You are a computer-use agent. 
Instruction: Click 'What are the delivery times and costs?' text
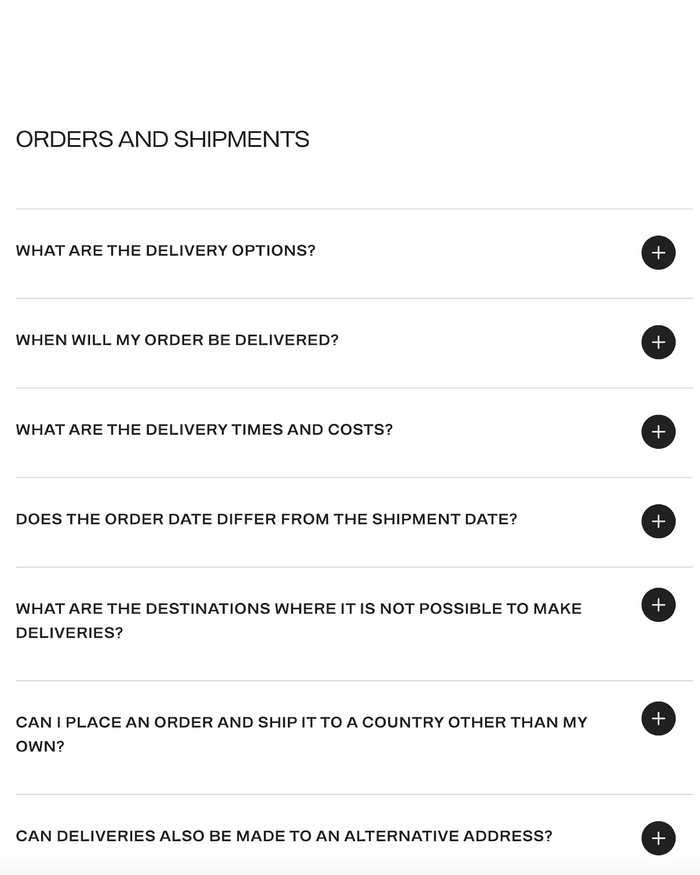(204, 430)
